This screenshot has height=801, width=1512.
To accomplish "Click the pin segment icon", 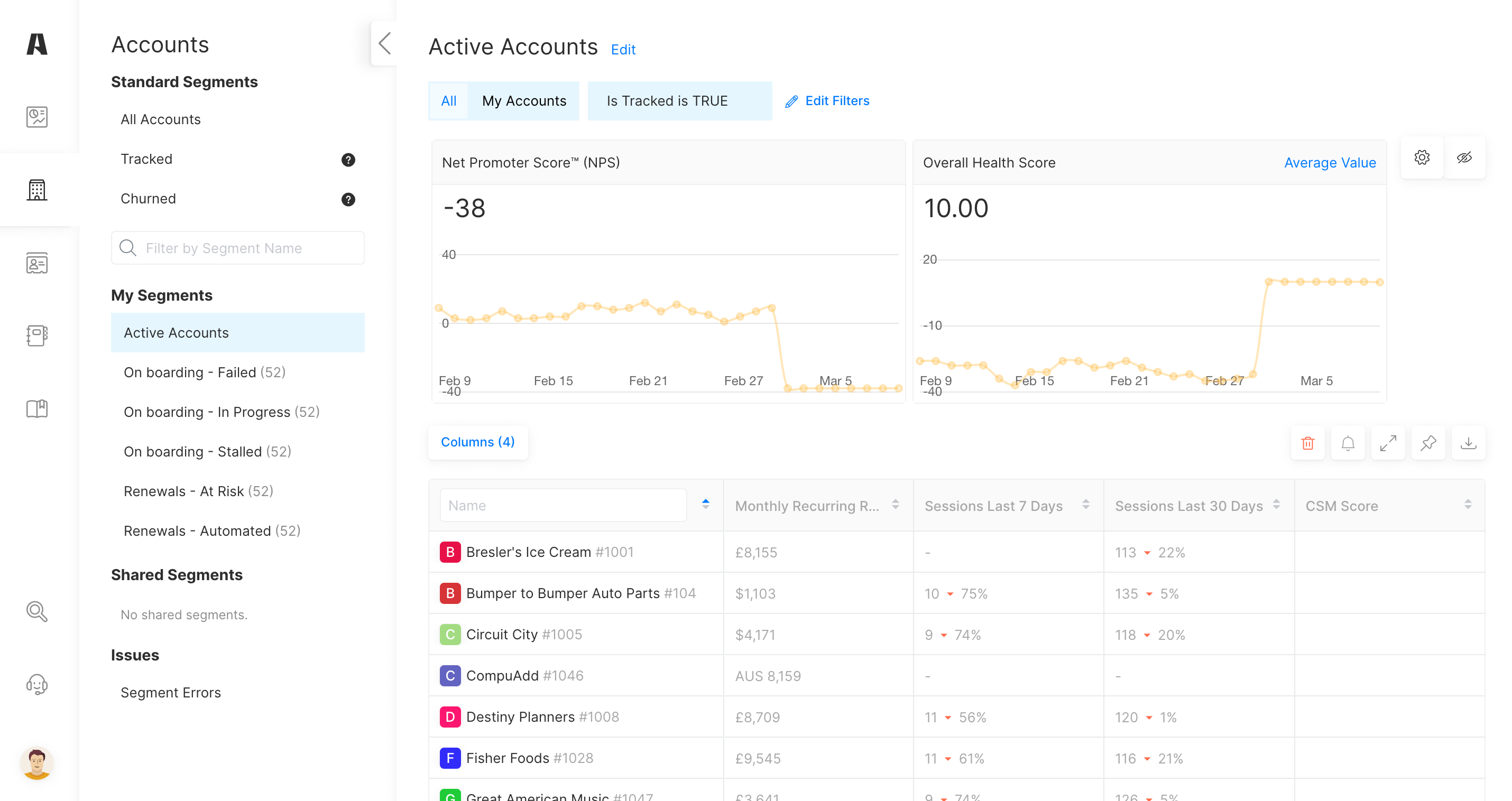I will (1427, 443).
